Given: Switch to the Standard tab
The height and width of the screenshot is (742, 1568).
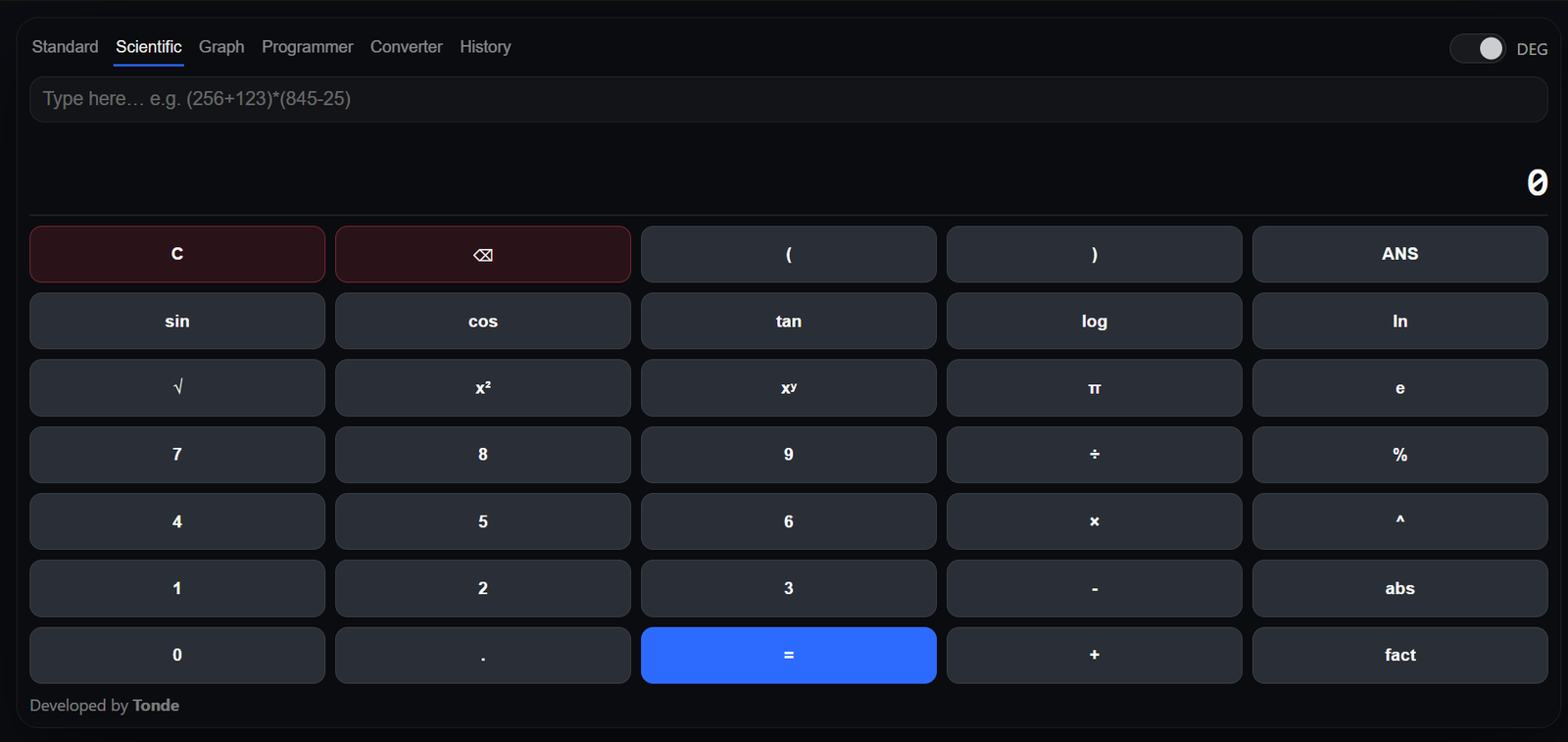Looking at the screenshot, I should point(65,47).
